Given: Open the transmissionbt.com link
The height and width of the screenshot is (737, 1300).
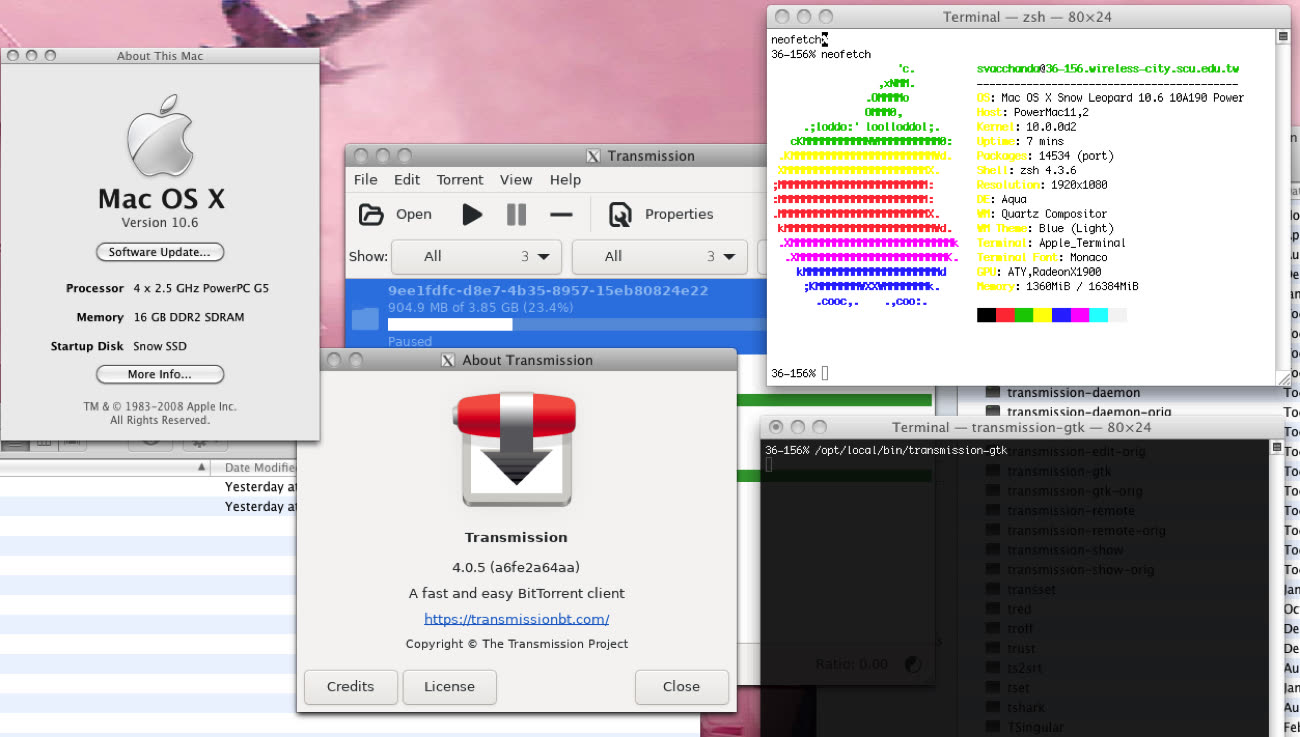Looking at the screenshot, I should 516,619.
